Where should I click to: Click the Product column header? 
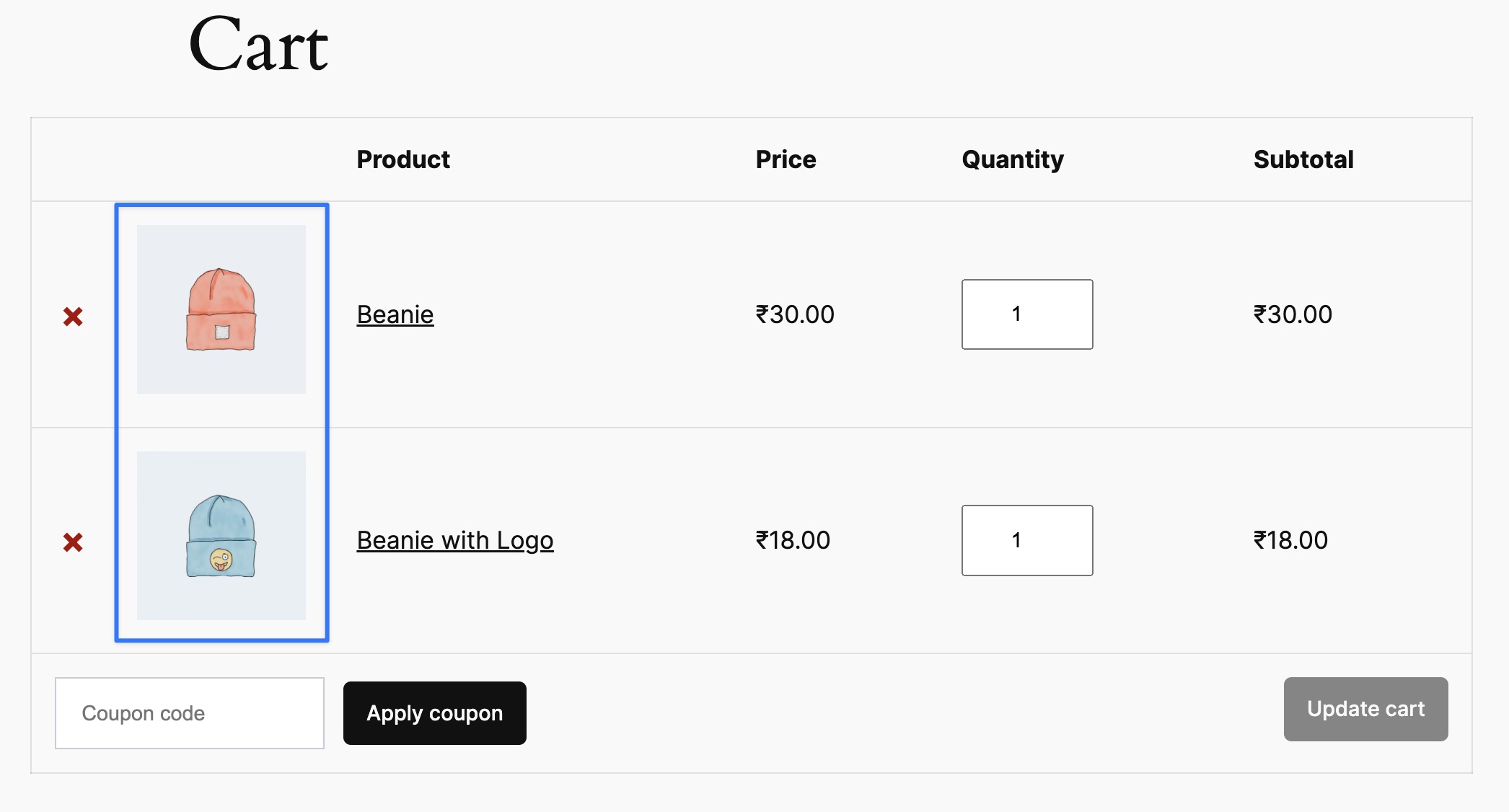coord(403,159)
